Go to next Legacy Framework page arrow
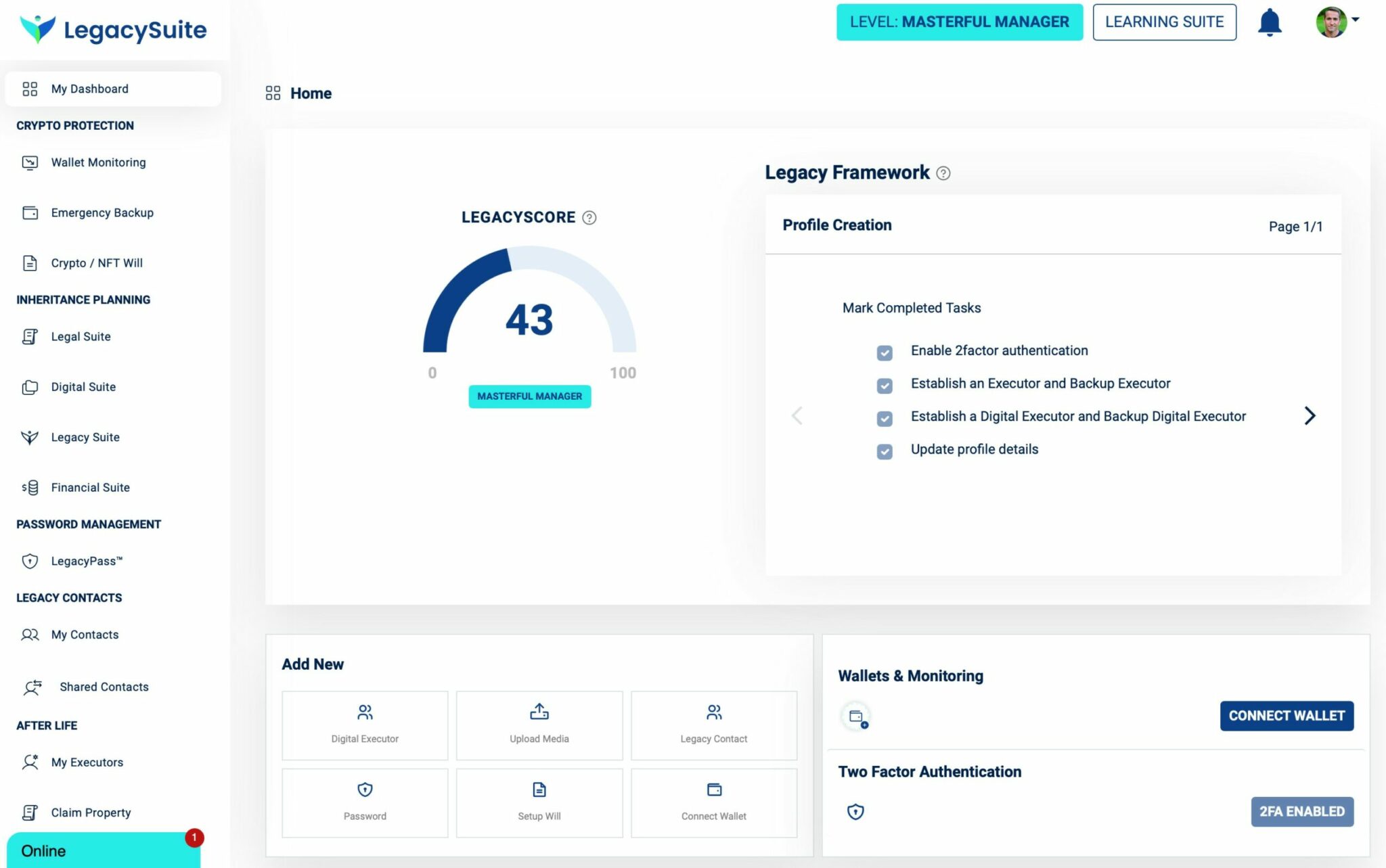Image resolution: width=1386 pixels, height=868 pixels. pos(1310,415)
